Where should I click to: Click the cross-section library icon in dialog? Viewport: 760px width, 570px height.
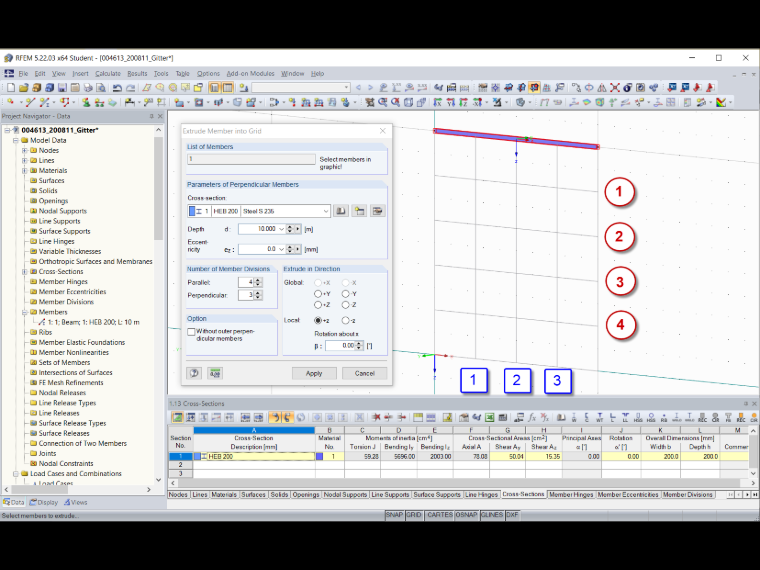pos(341,211)
